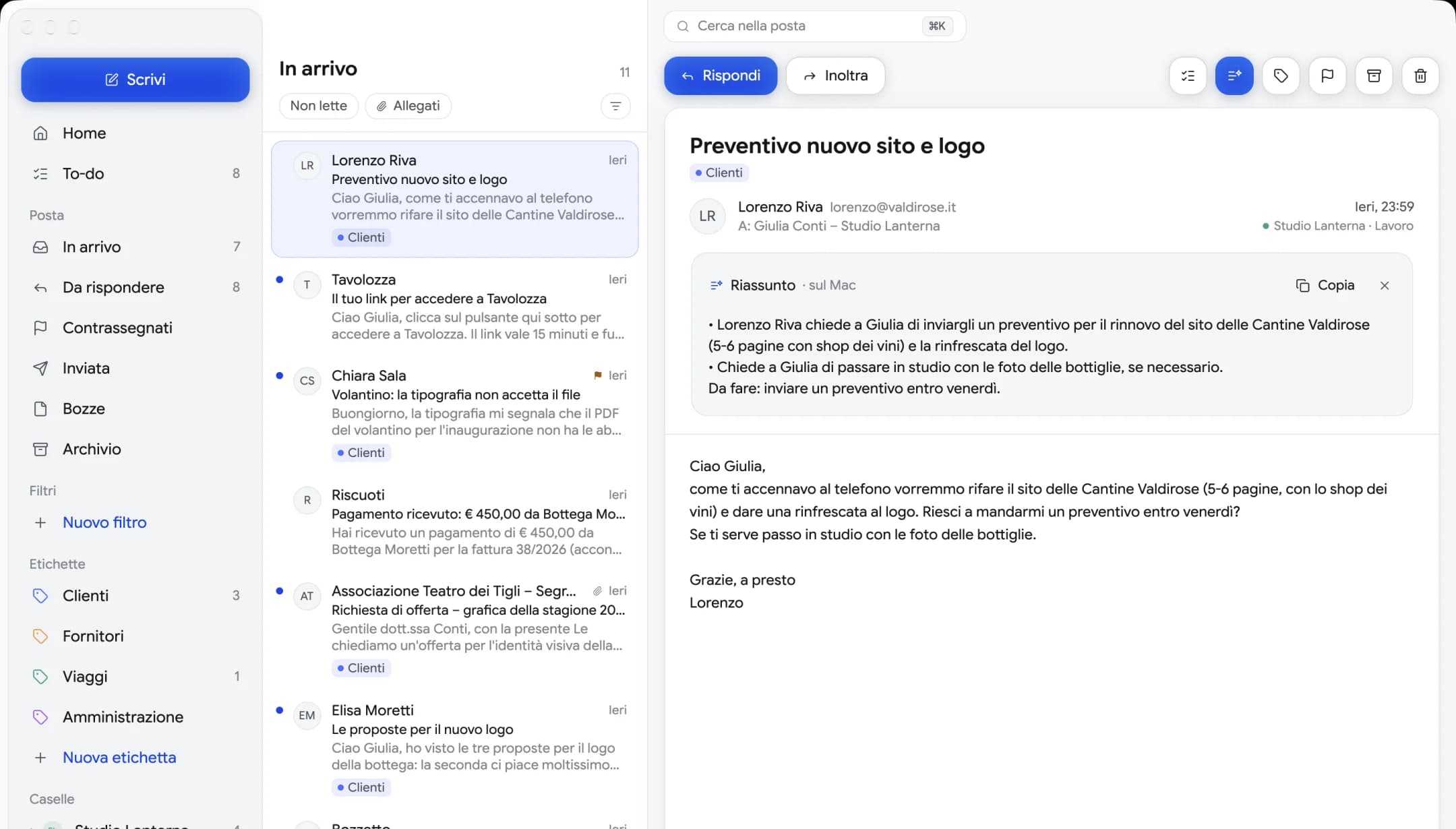Open the Tavolozza access link email
Image resolution: width=1456 pixels, height=829 pixels.
455,307
